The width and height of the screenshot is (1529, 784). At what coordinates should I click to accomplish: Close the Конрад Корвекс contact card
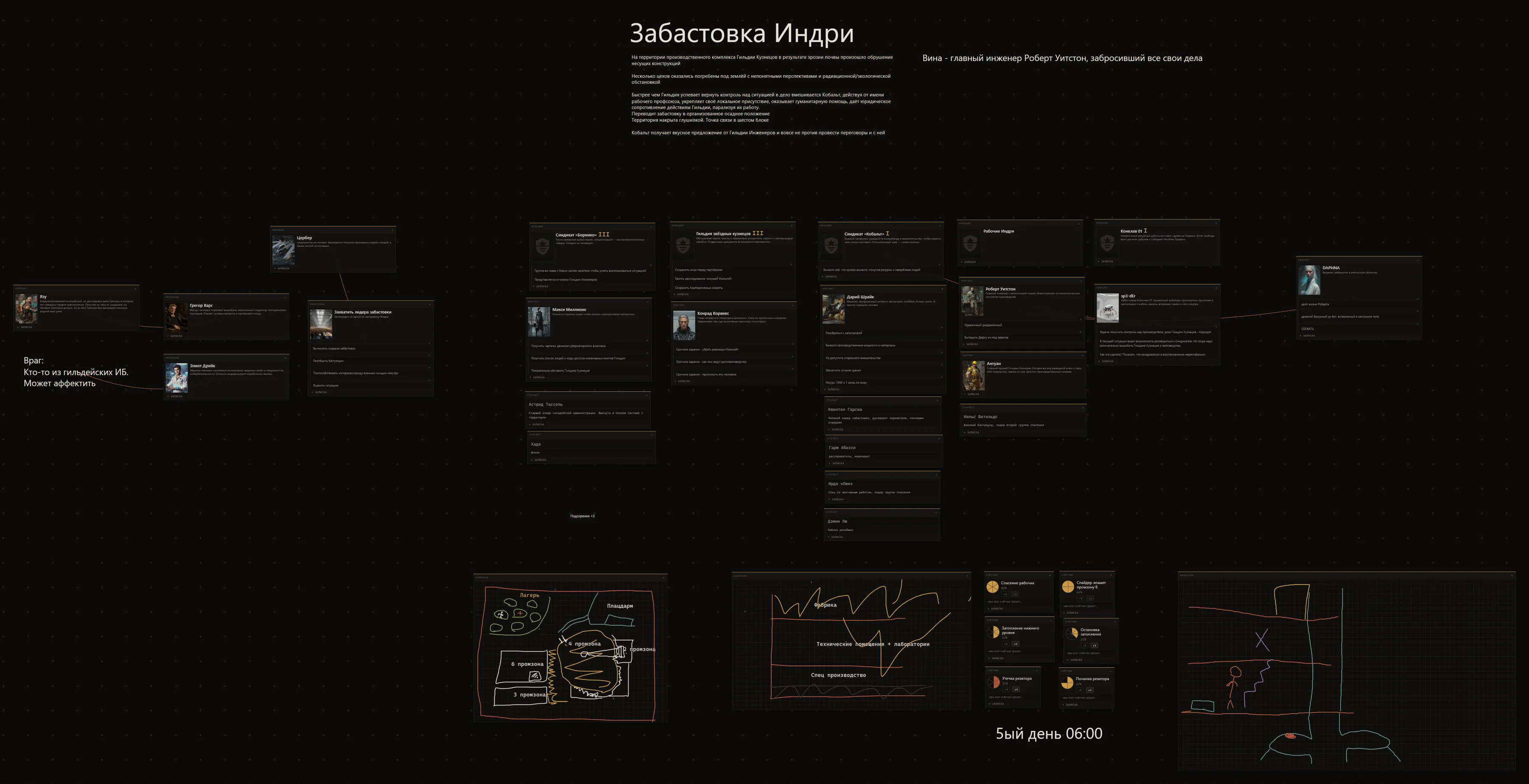pos(793,305)
